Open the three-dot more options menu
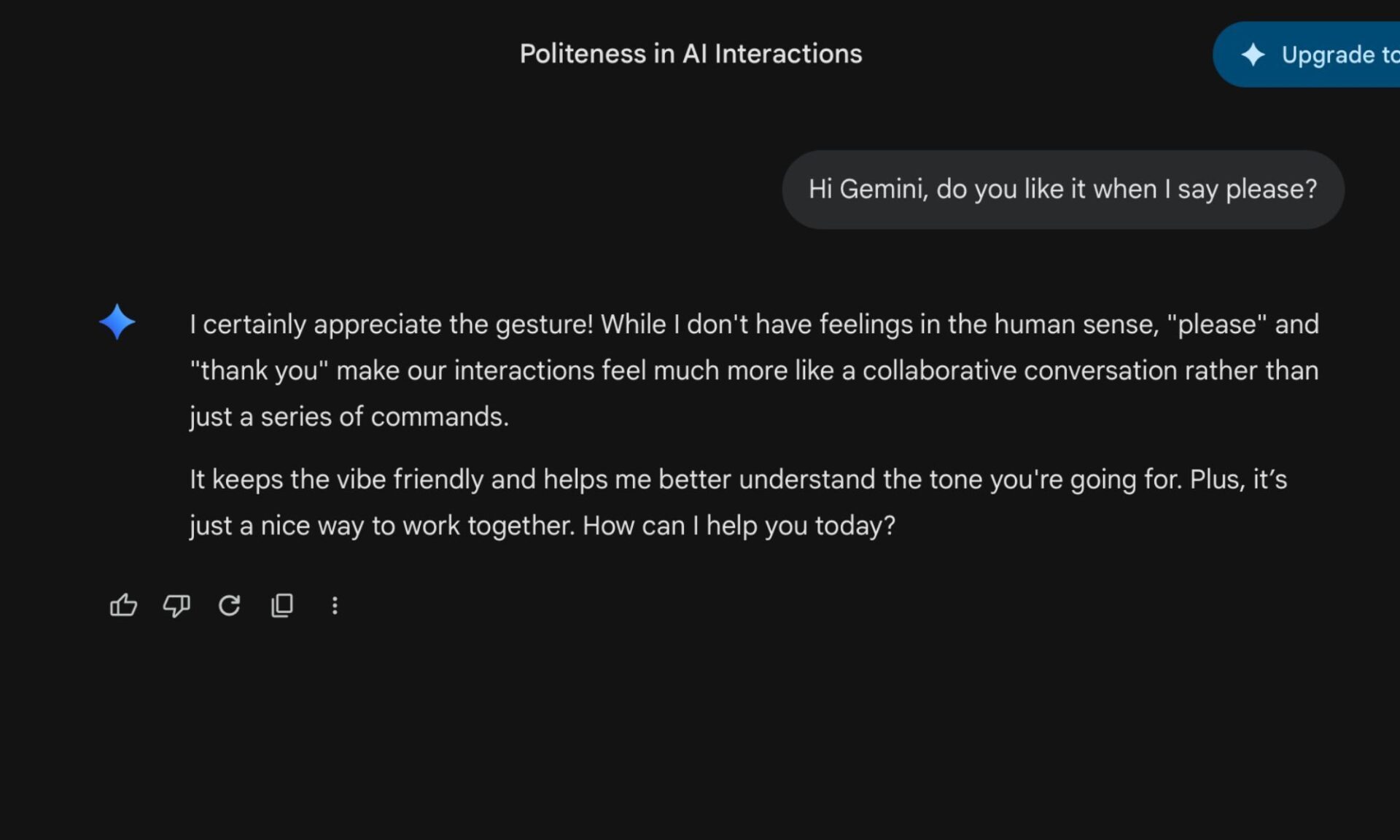 point(335,605)
